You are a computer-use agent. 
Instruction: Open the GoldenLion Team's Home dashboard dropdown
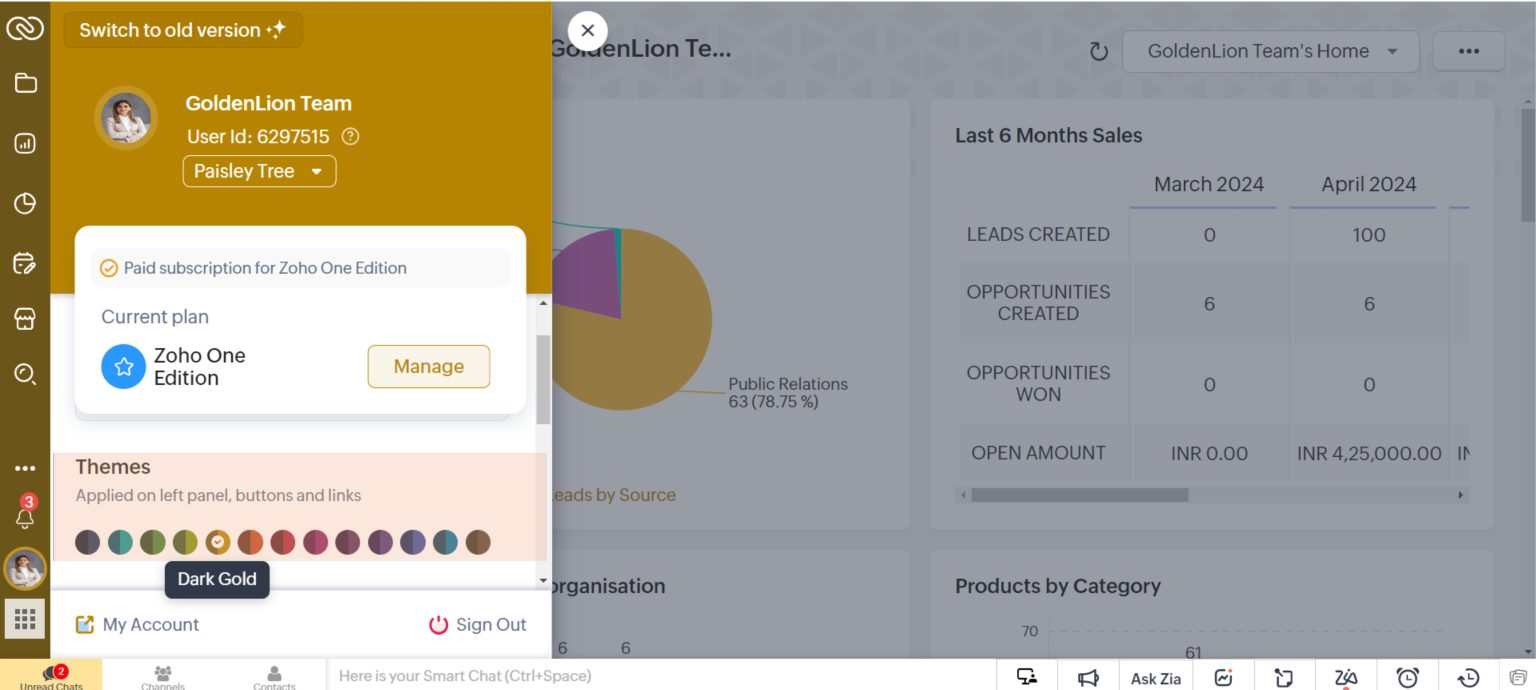1270,50
